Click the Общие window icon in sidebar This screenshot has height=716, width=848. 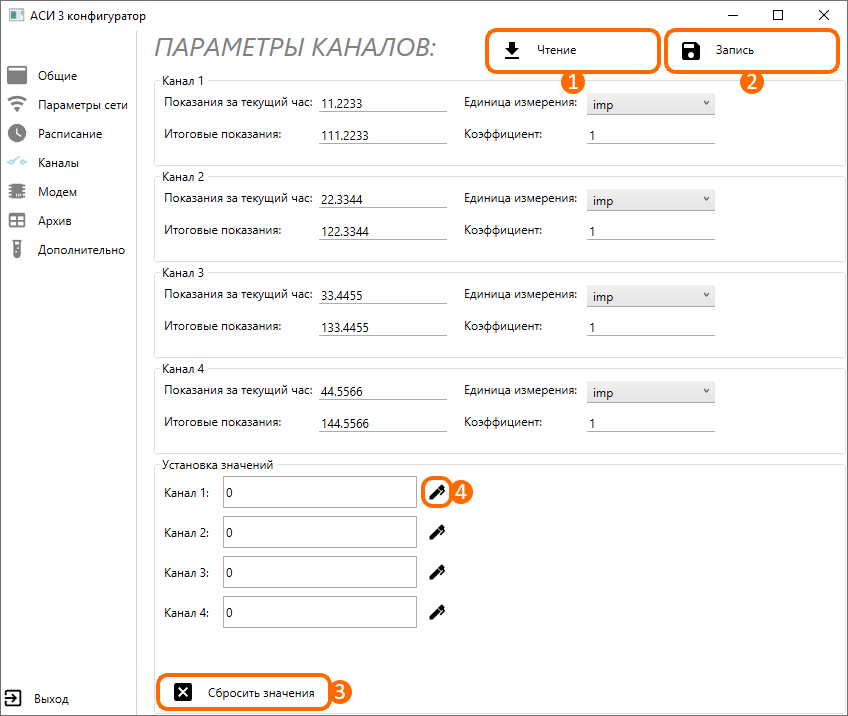17,76
